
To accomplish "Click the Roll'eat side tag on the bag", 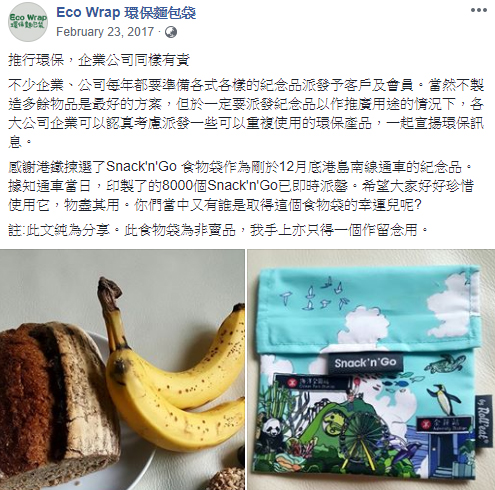I will pyautogui.click(x=484, y=421).
